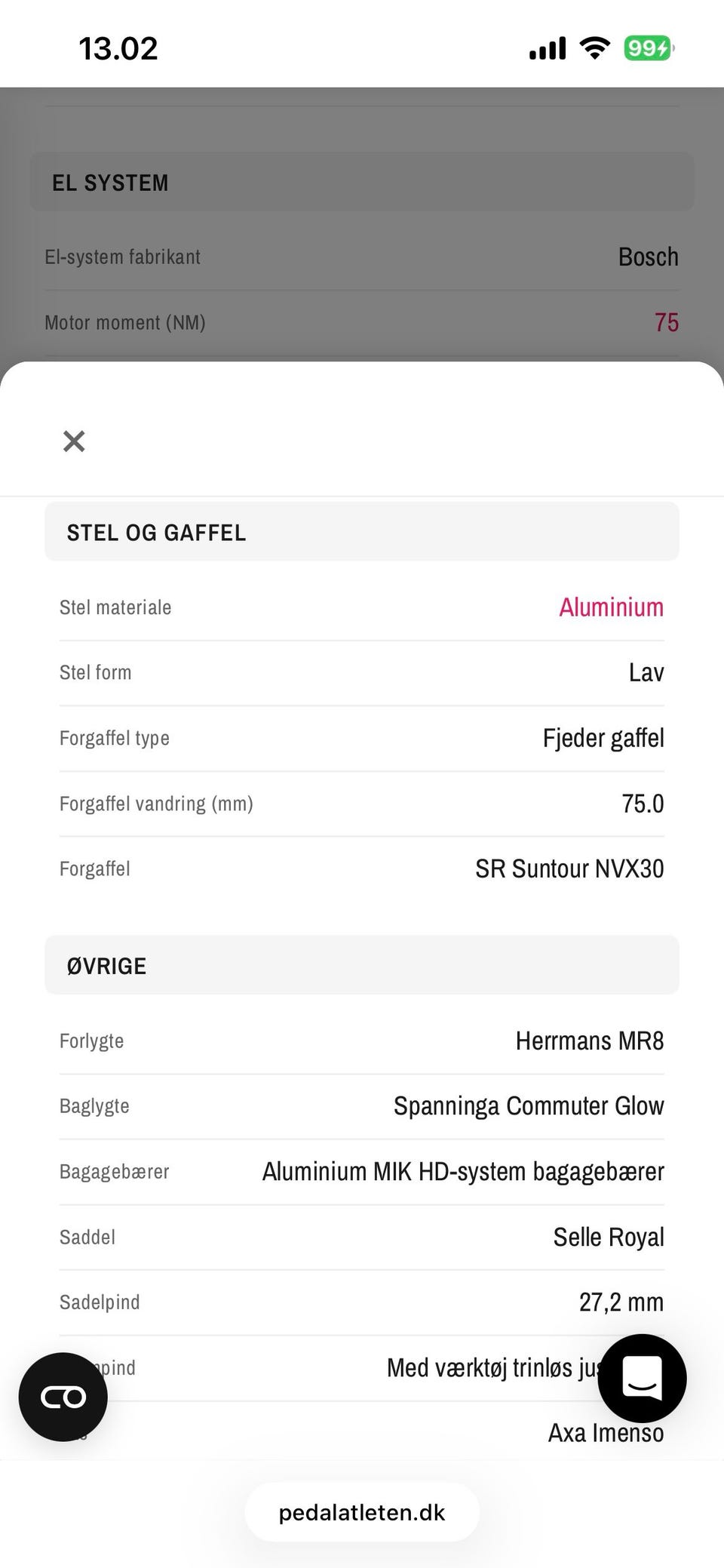Tap the Wi-Fi status icon

click(594, 48)
